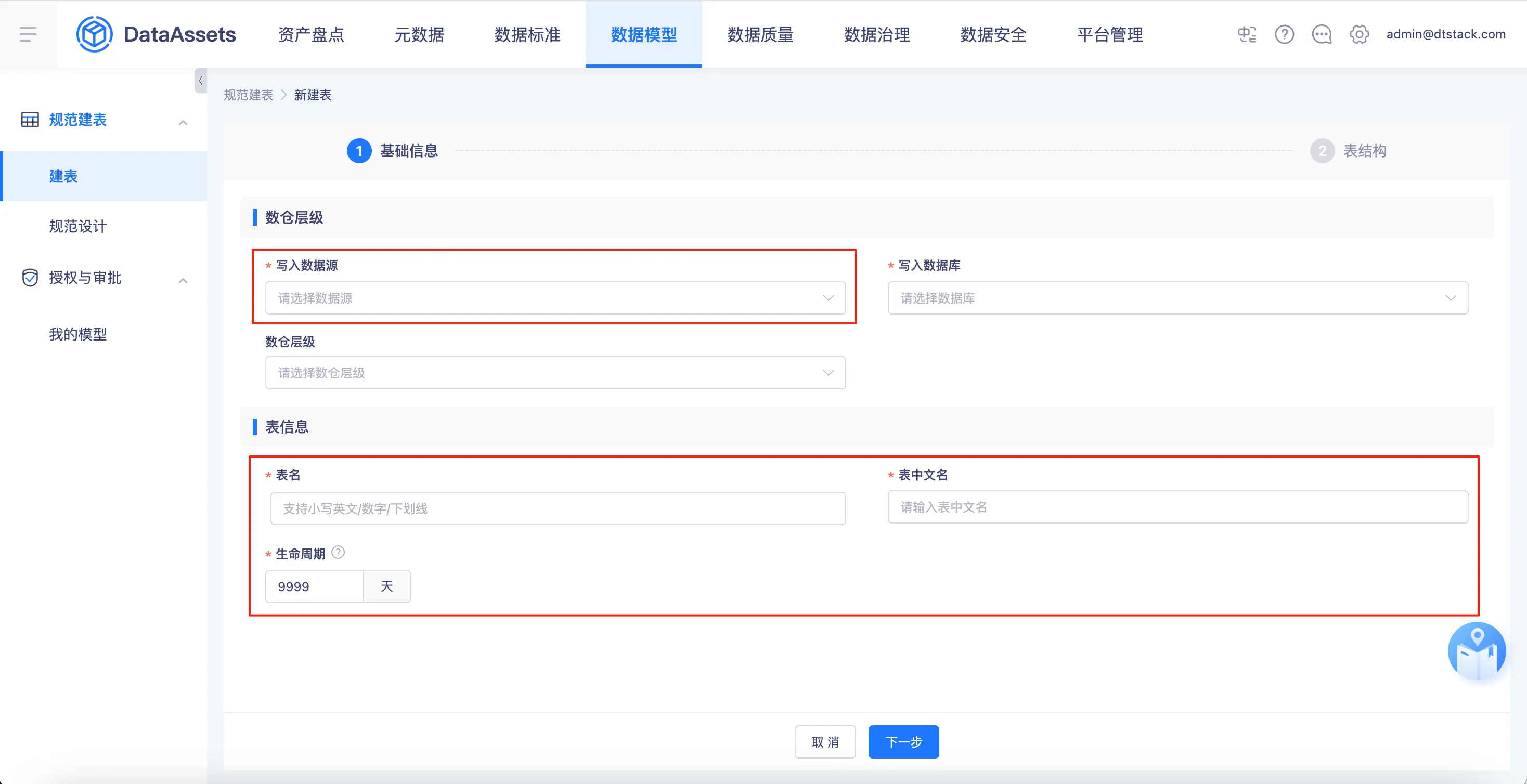Collapse the 授权与审批 sidebar group
Screen dimensions: 1527x784
tap(183, 280)
